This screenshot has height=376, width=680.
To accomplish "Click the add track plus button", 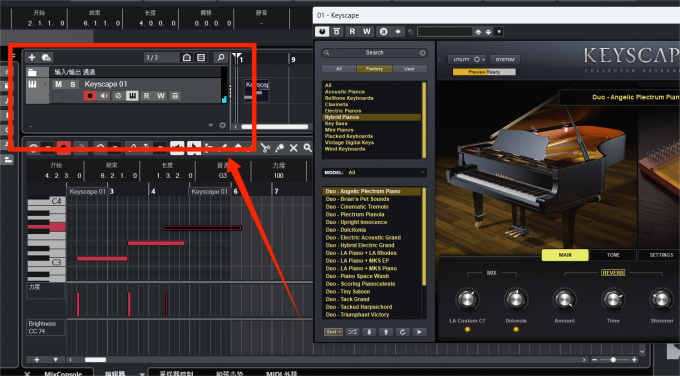I will [x=32, y=57].
